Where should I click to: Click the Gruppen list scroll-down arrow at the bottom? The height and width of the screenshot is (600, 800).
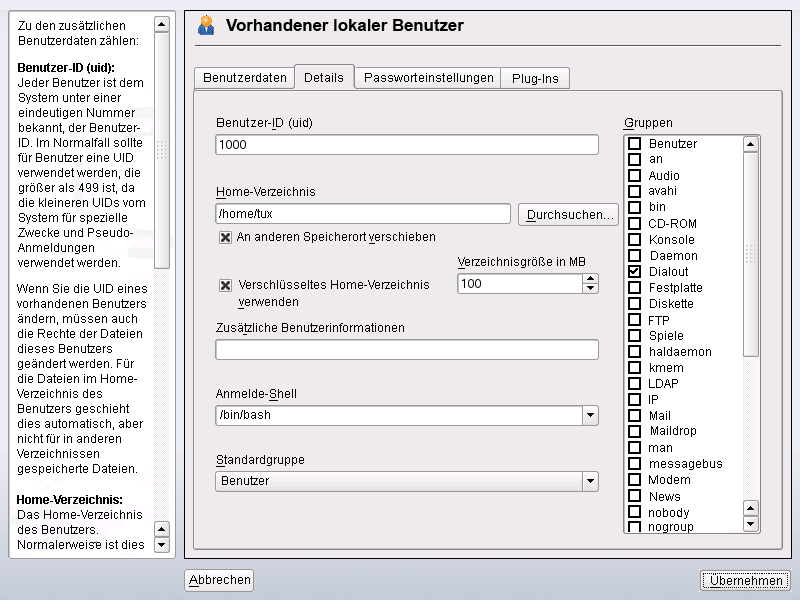pyautogui.click(x=751, y=524)
